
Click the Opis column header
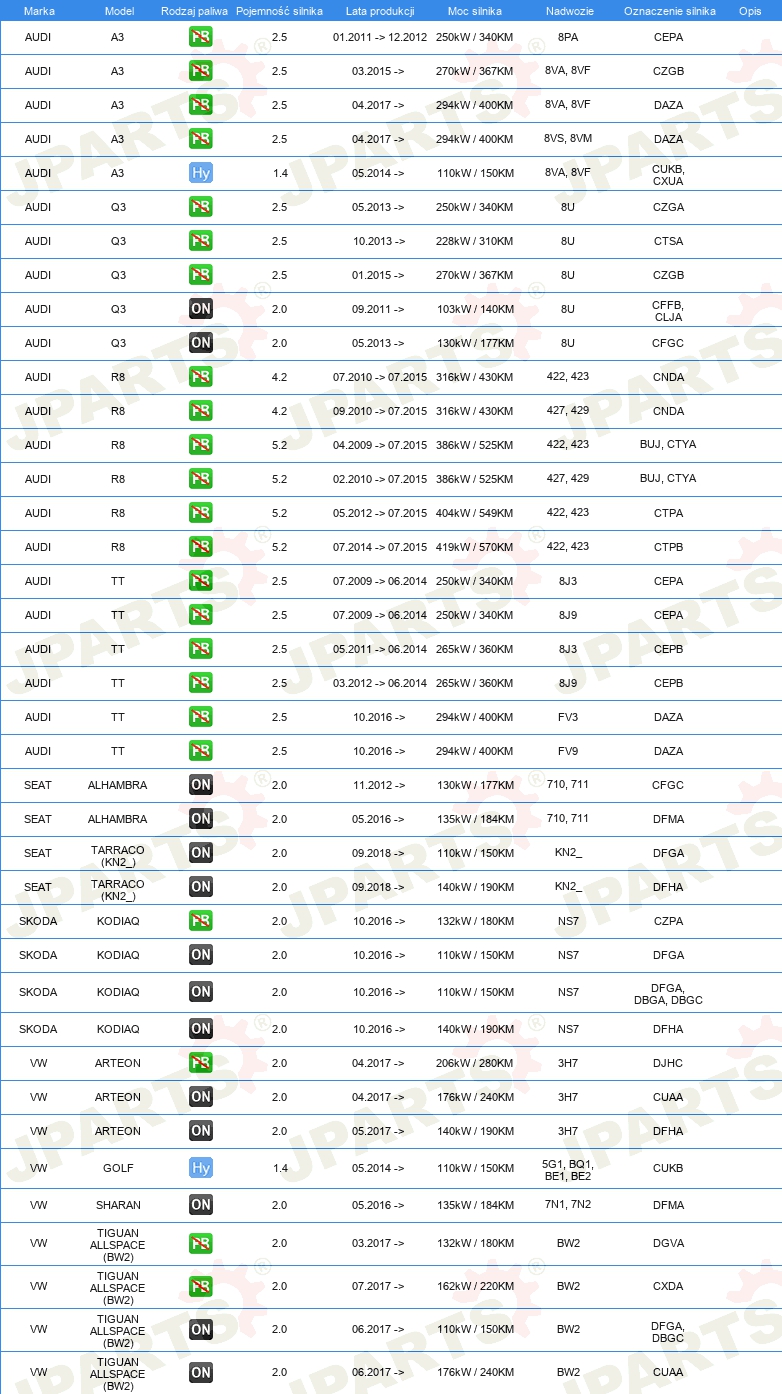tap(749, 10)
